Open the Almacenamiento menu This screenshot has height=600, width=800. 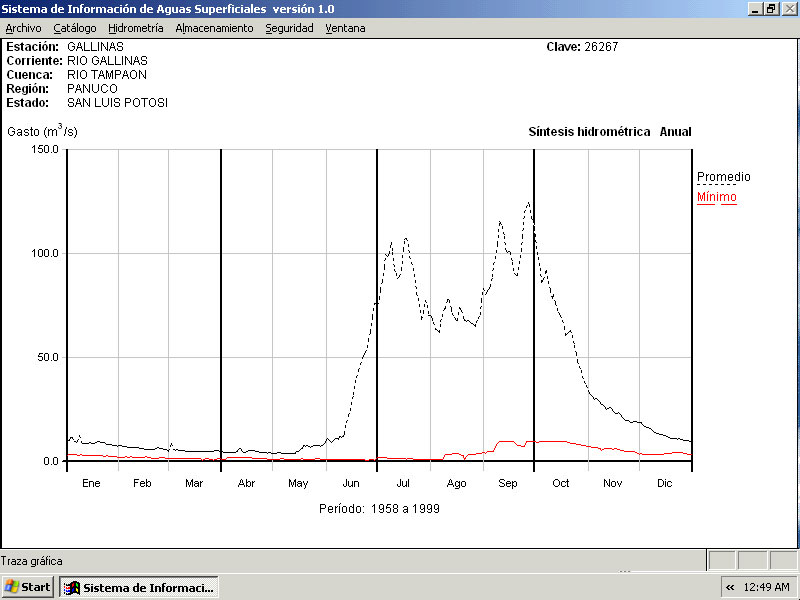click(x=214, y=28)
